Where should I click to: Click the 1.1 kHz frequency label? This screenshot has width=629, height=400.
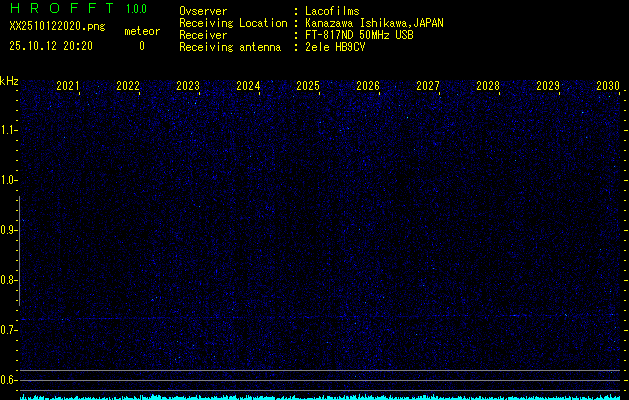9,129
